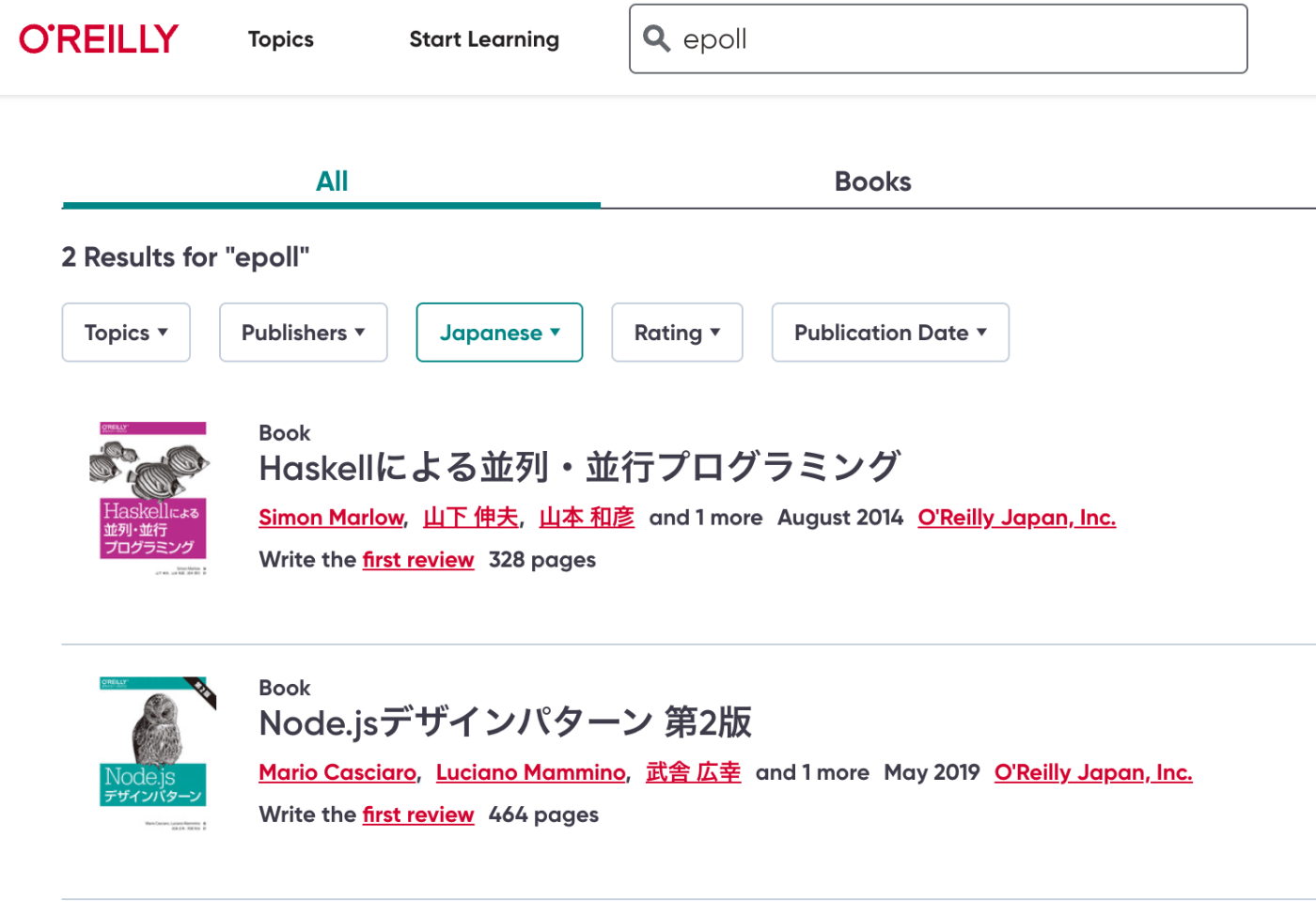Screen dimensions: 1316x916
Task: Click the "328 pages" text
Action: pyautogui.click(x=542, y=560)
